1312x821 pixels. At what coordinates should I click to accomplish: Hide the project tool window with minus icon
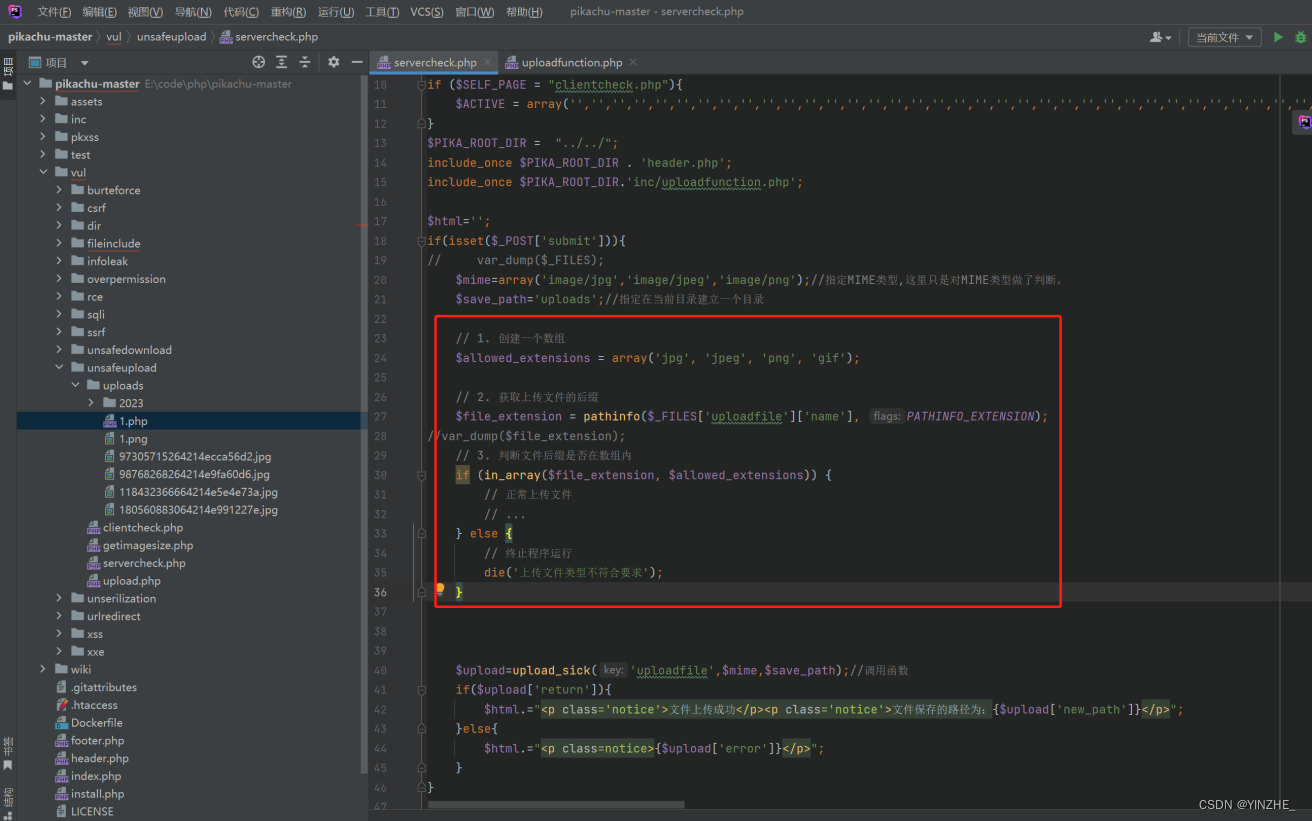pyautogui.click(x=357, y=62)
